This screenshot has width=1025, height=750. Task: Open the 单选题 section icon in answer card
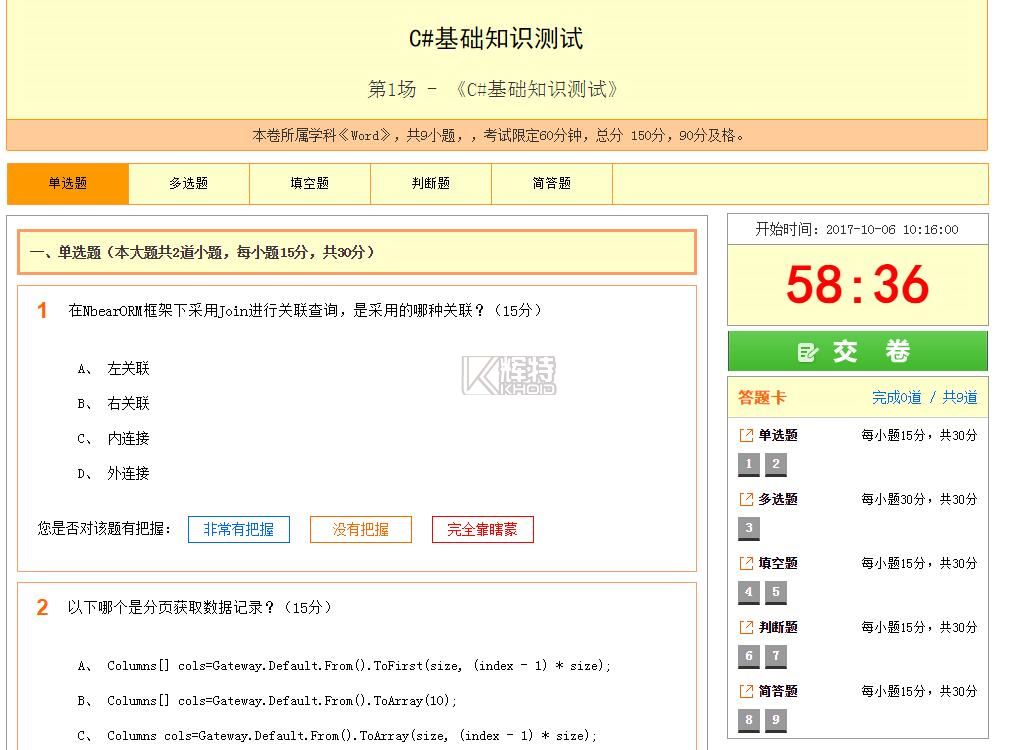click(x=745, y=435)
